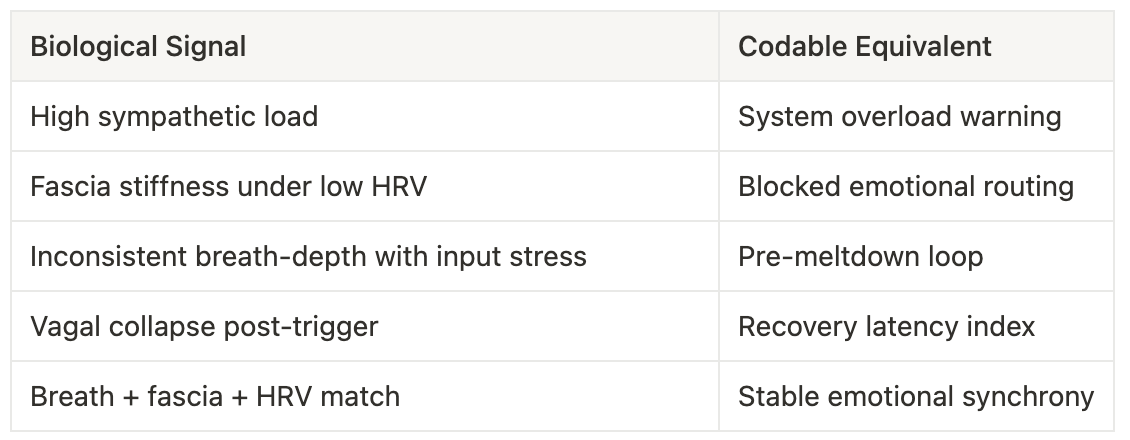Click the word HRV in the Fascia row
The image size is (1130, 440).
point(399,187)
